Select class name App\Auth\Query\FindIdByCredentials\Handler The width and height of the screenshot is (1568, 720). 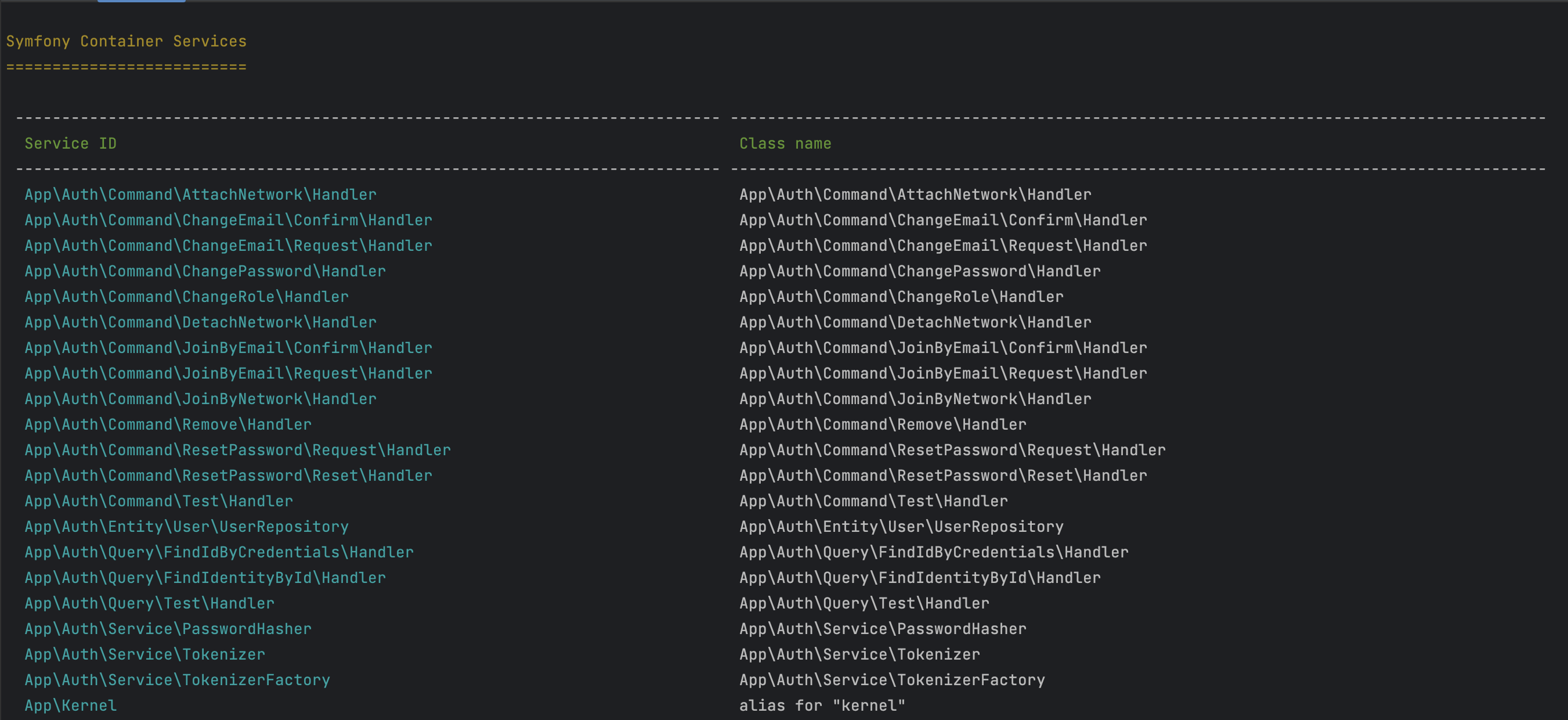934,553
